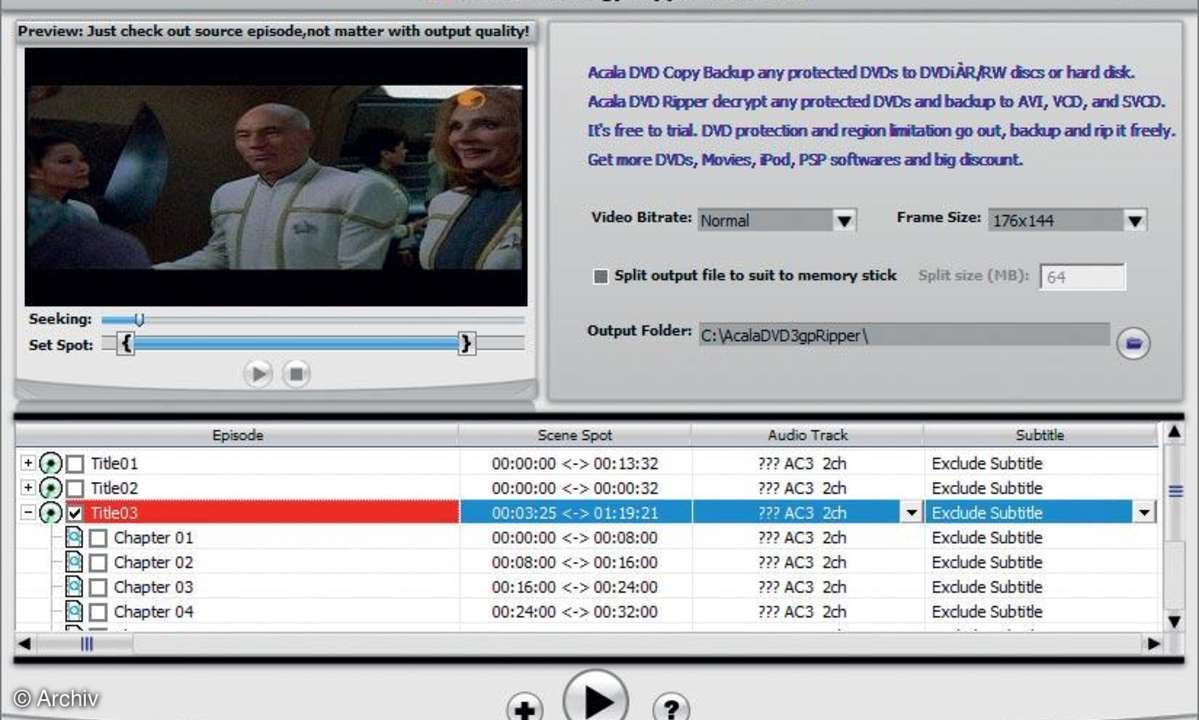Viewport: 1199px width, 720px height.
Task: Click the 'Get more DVDs, Movies' link
Action: 804,160
